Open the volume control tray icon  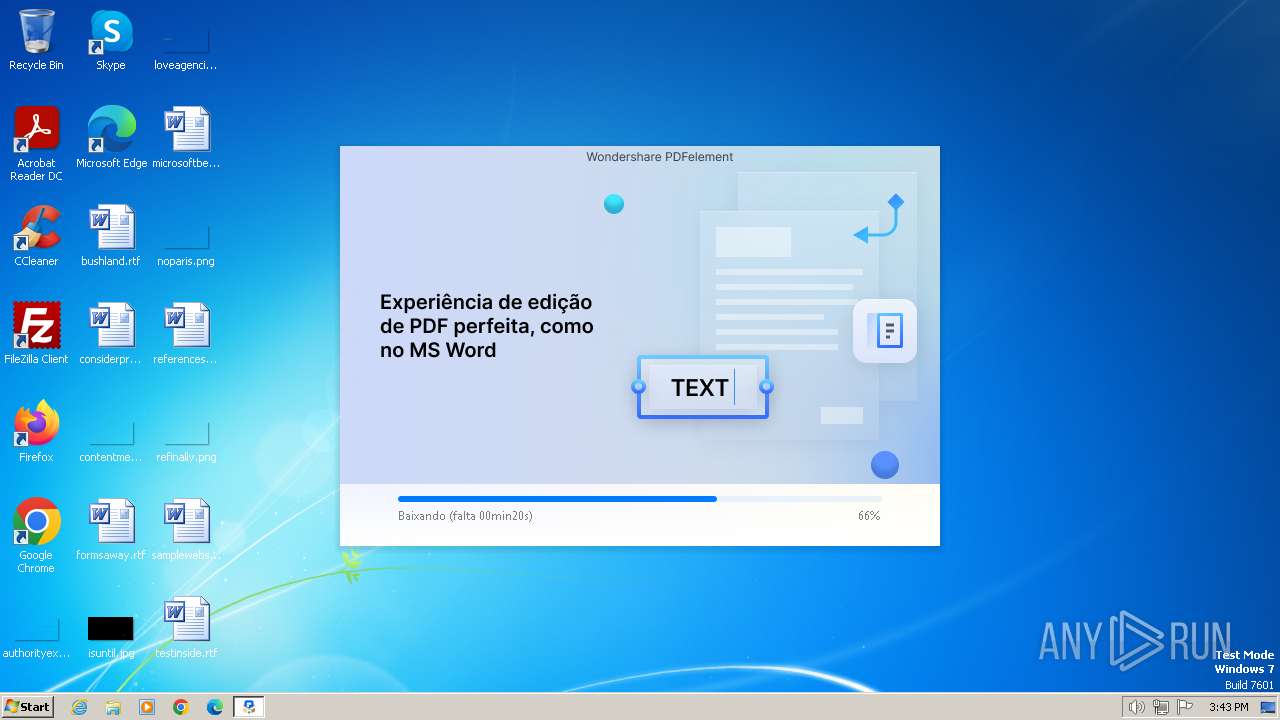coord(1136,707)
